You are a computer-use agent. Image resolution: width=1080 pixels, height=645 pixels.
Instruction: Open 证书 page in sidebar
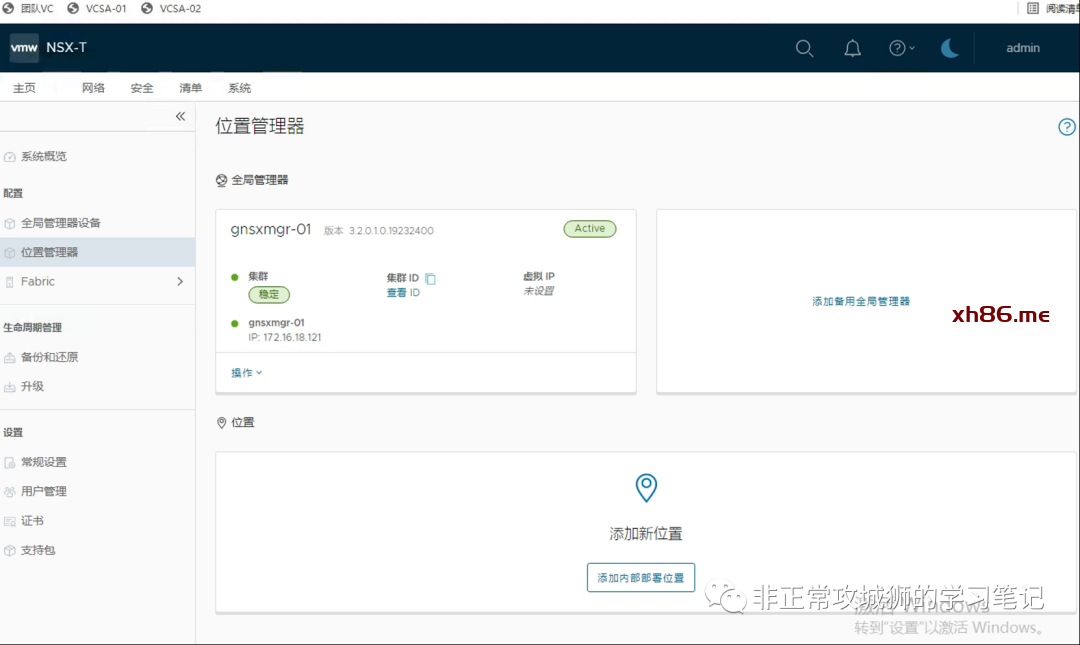(x=32, y=521)
